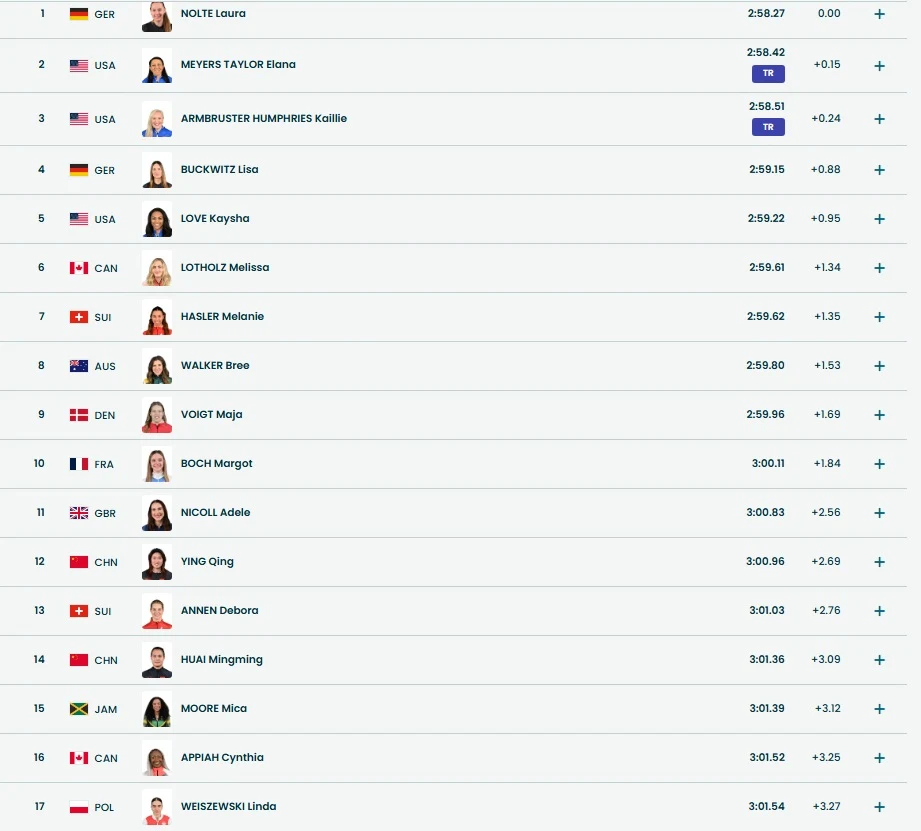Click the USA flag next to Kaysha Love
Screen dimensions: 921x831
(x=79, y=219)
